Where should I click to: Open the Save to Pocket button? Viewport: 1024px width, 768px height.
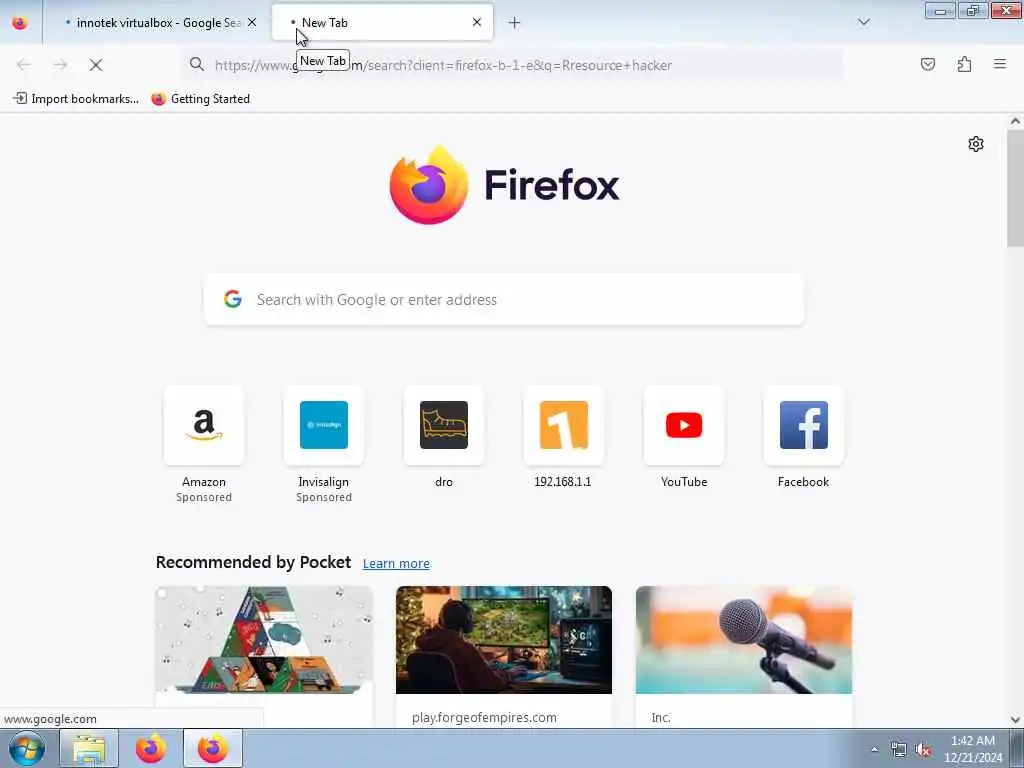point(927,64)
